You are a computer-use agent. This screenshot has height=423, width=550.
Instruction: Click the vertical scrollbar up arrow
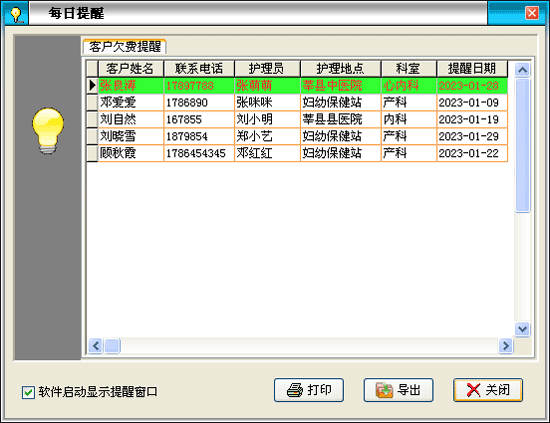tap(522, 70)
